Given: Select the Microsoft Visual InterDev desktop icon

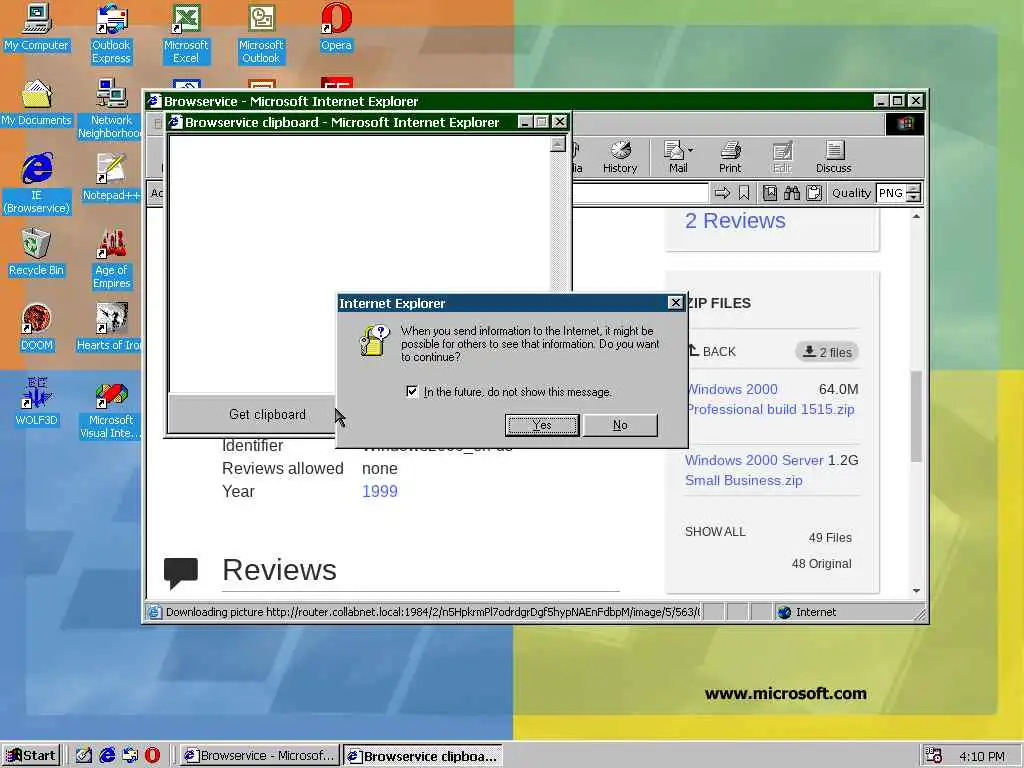Looking at the screenshot, I should [x=111, y=408].
